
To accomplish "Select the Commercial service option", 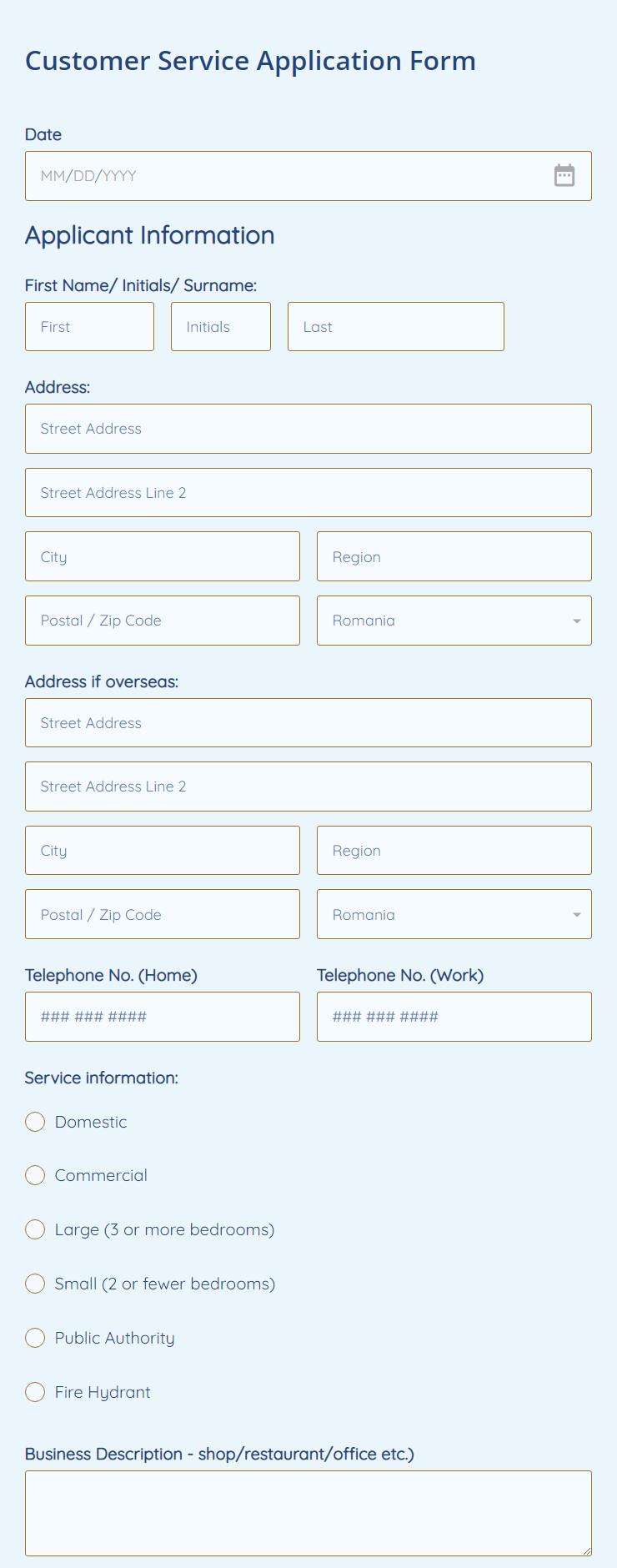I will (35, 1175).
